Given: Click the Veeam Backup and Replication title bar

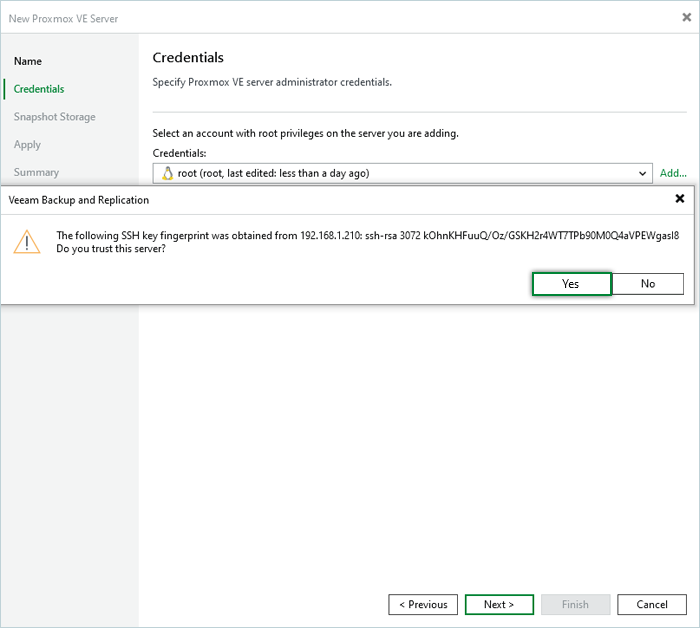Looking at the screenshot, I should point(300,199).
